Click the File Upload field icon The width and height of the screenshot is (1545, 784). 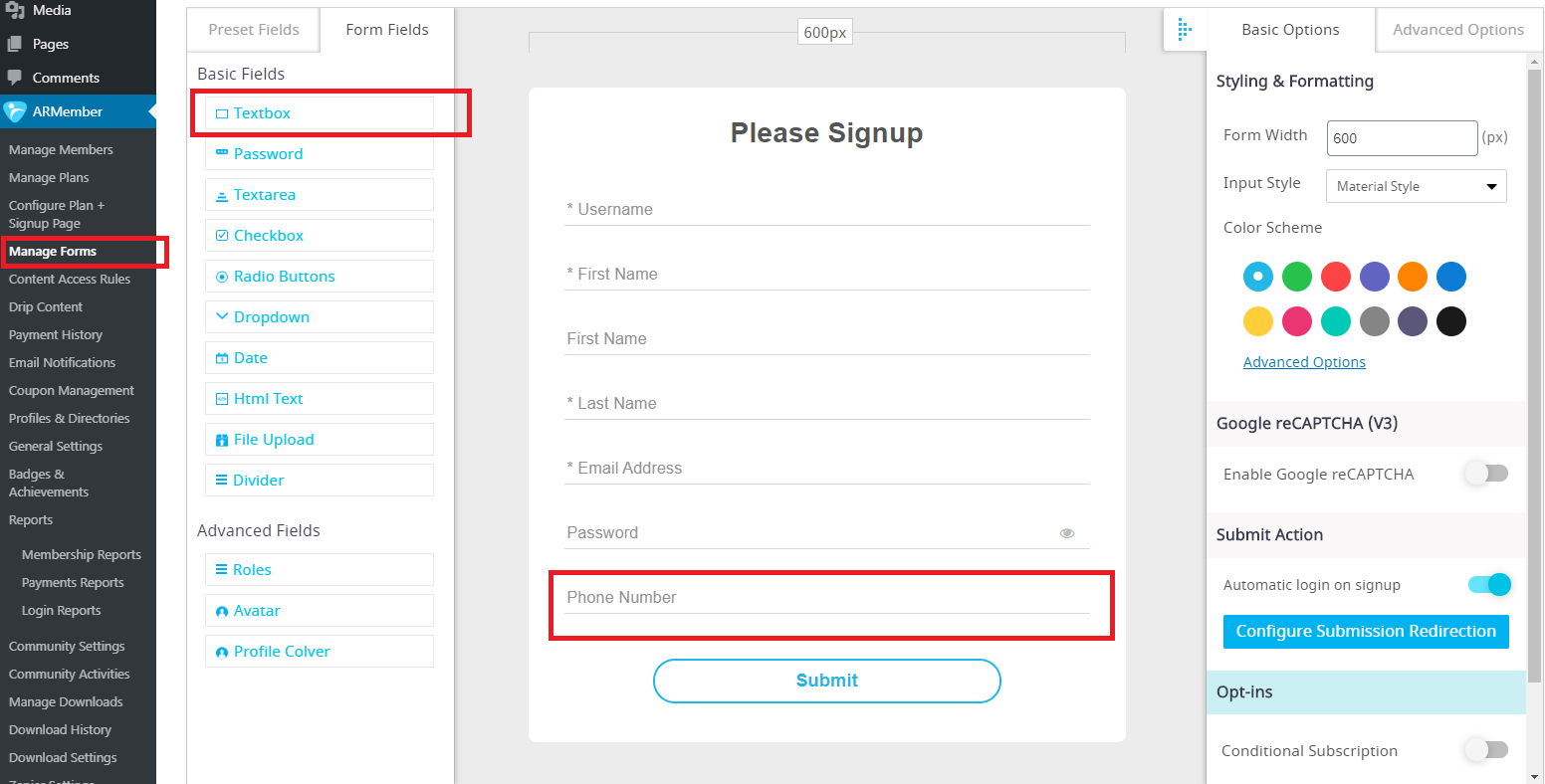222,440
